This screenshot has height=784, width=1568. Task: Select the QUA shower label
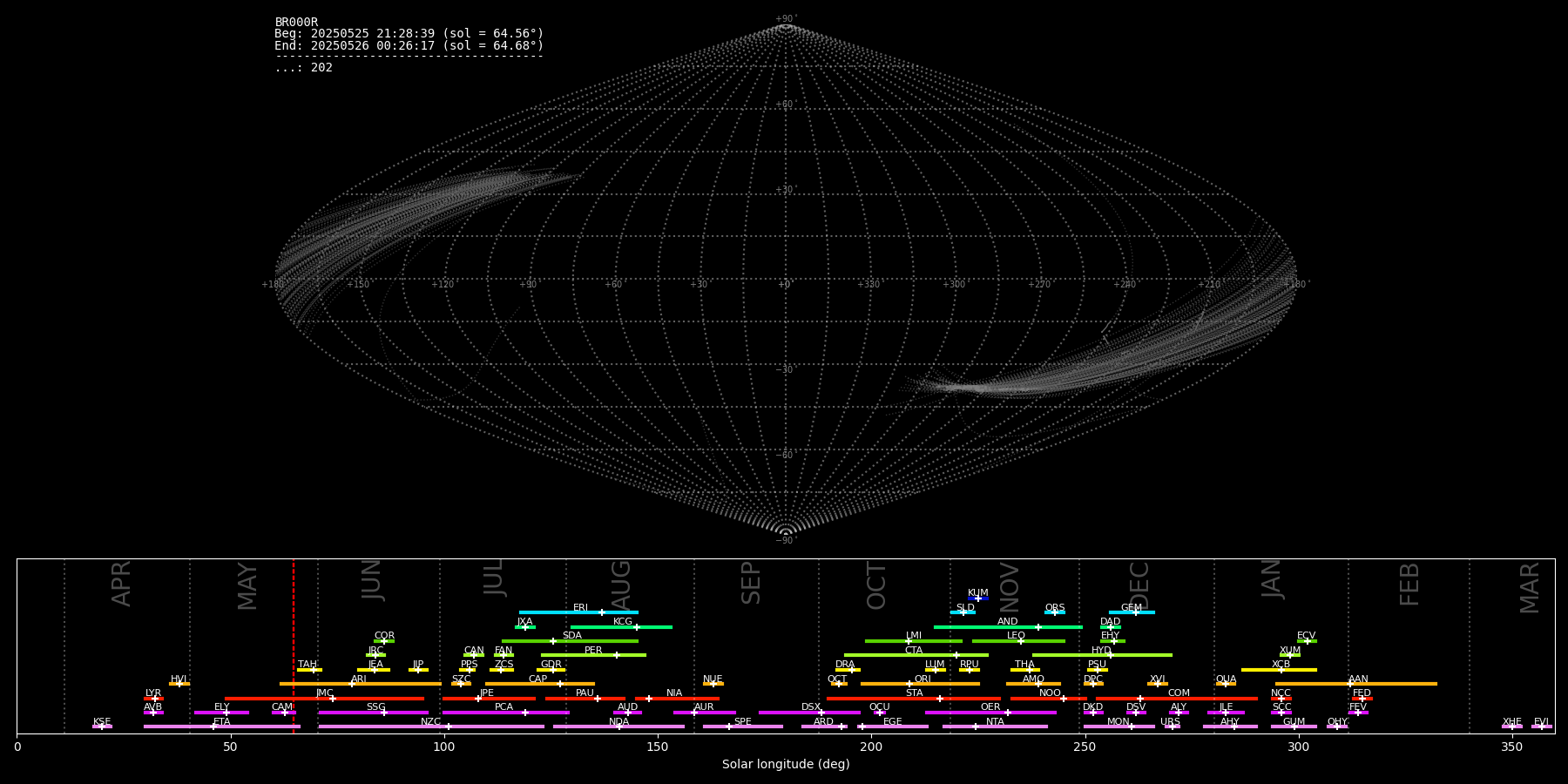pyautogui.click(x=1226, y=679)
